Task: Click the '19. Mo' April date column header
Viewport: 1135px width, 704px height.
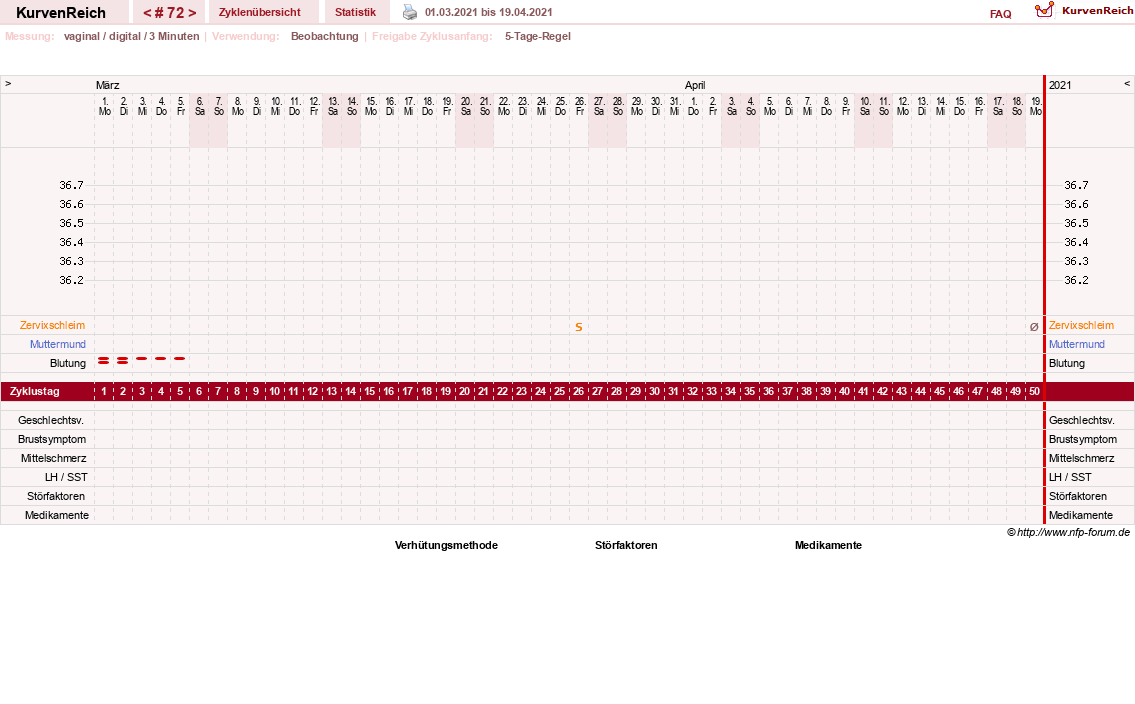Action: tap(1036, 106)
